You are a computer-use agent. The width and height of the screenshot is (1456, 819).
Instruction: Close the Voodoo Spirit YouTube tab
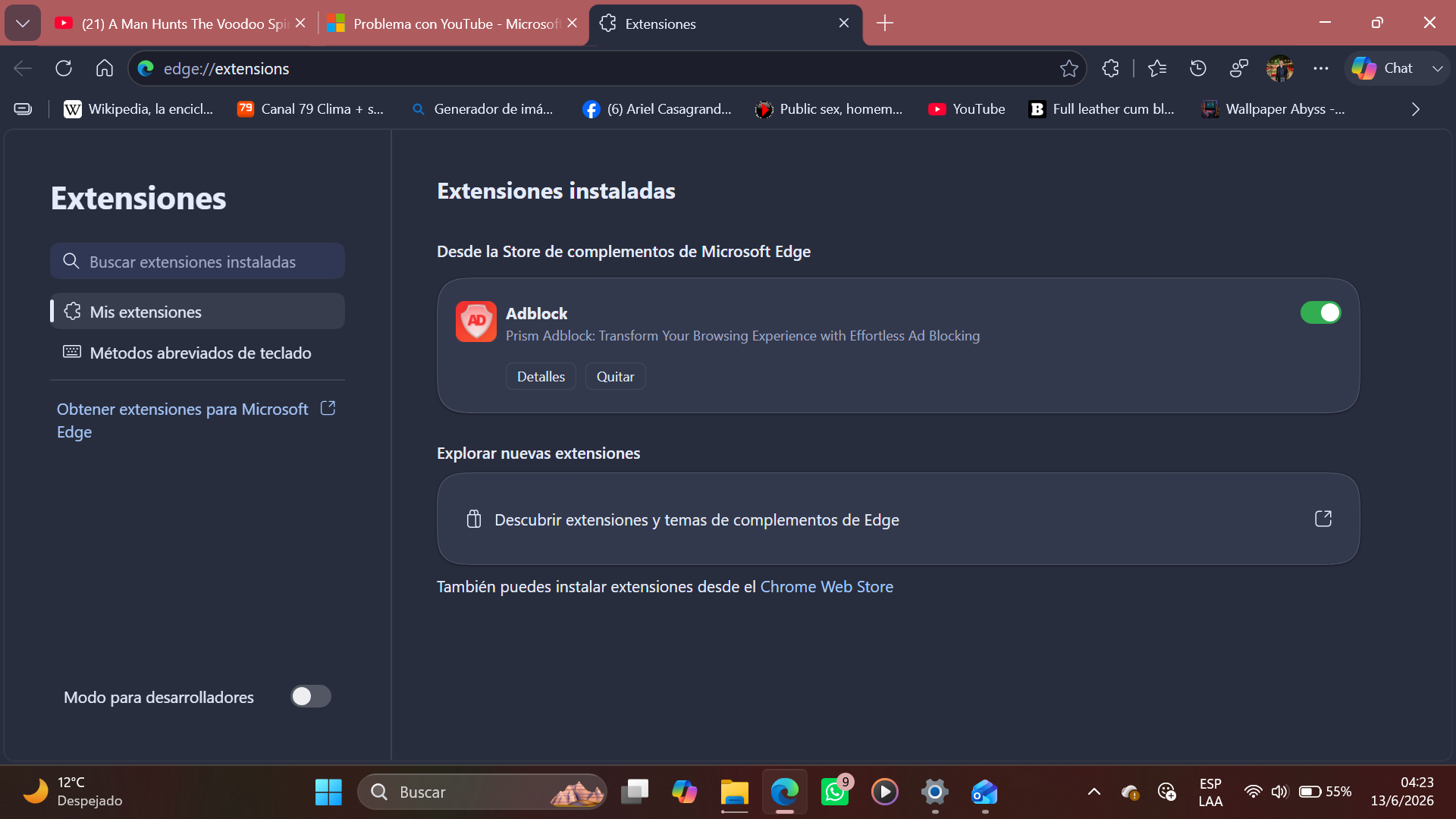(300, 24)
